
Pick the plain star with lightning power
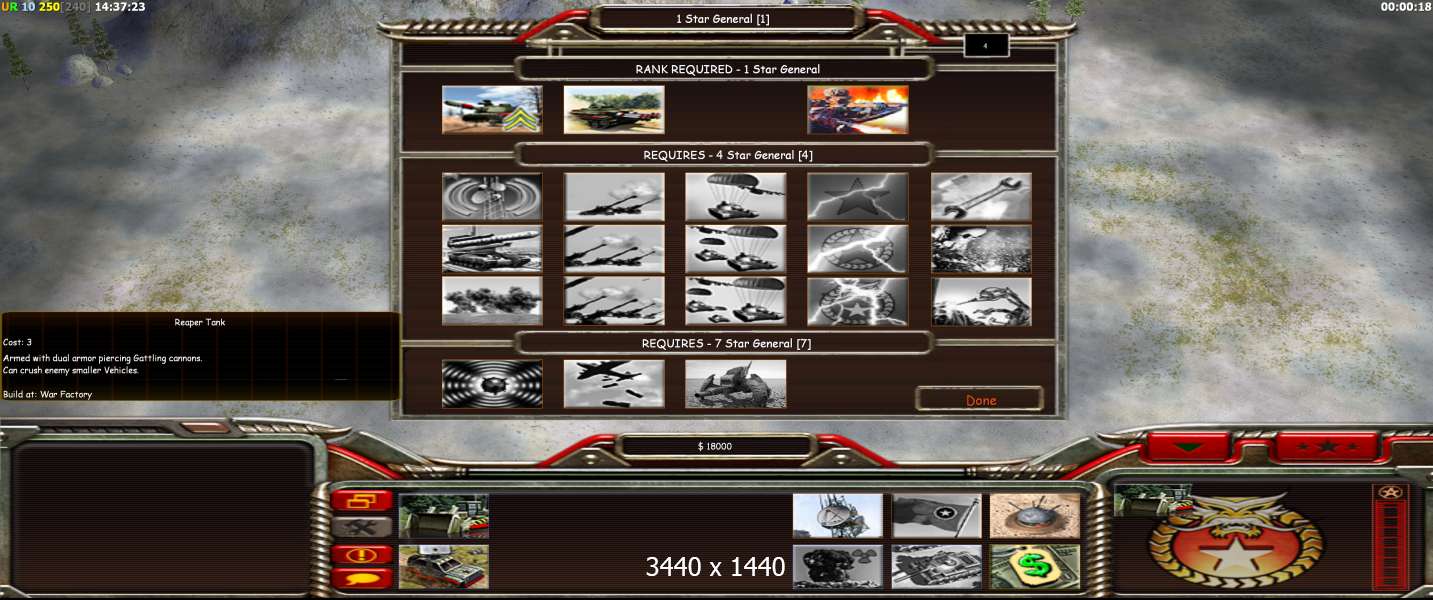coord(858,197)
